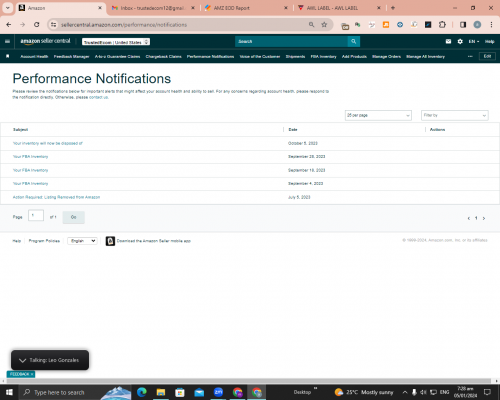
Task: Open the 'Your inventory will now be disposed of' notification
Action: pos(48,143)
